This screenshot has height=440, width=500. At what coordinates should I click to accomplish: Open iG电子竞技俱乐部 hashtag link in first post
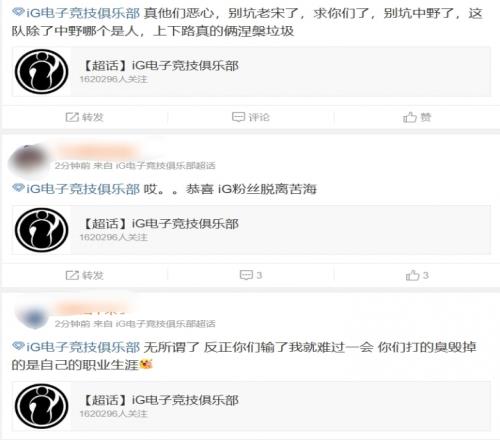click(83, 13)
